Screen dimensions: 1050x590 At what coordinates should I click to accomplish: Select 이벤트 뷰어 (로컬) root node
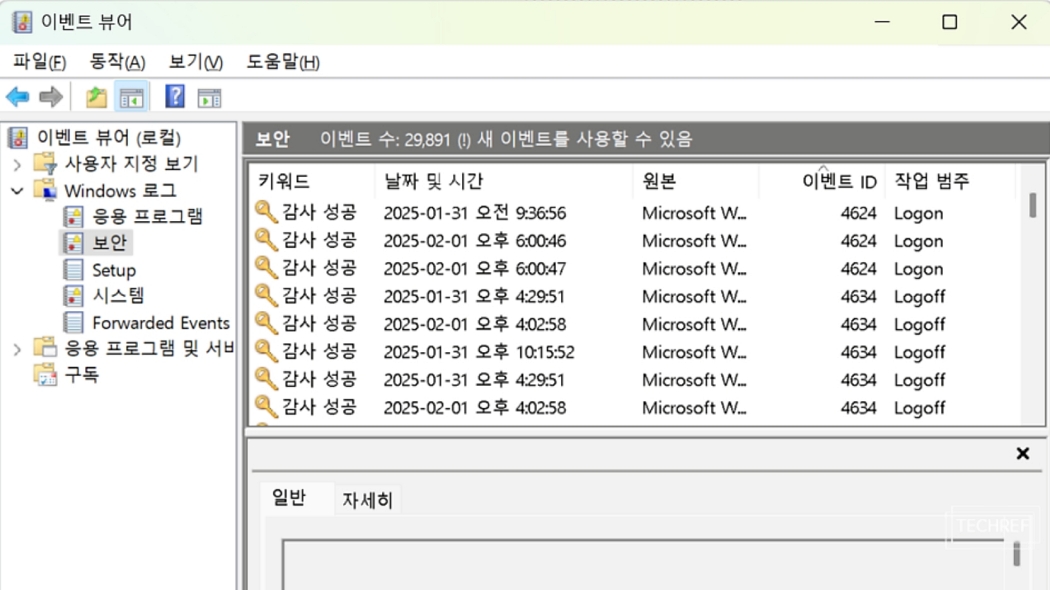pyautogui.click(x=109, y=138)
